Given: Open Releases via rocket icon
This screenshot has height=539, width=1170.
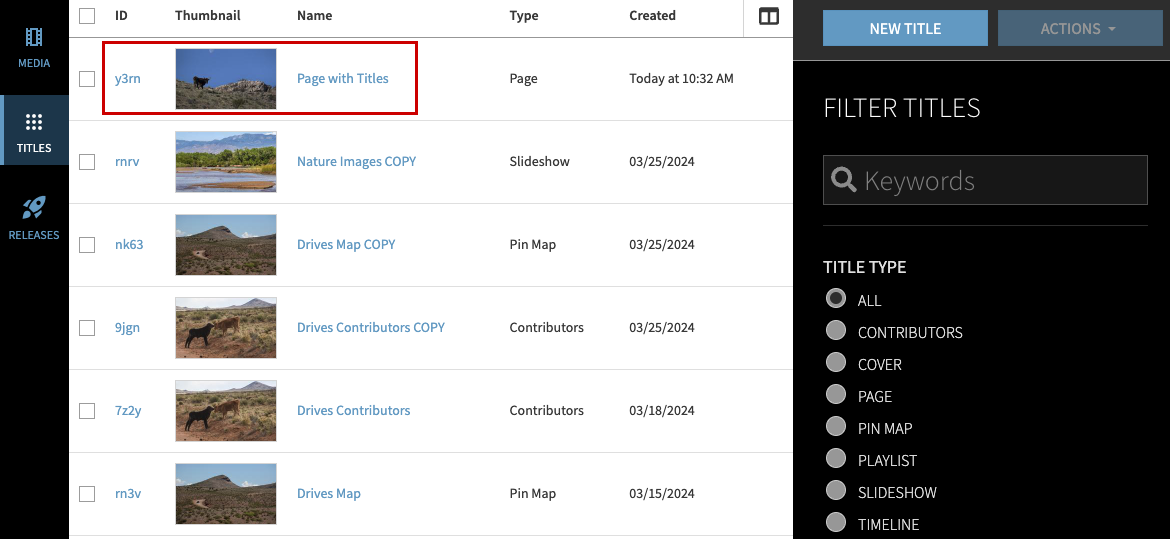Looking at the screenshot, I should (34, 208).
